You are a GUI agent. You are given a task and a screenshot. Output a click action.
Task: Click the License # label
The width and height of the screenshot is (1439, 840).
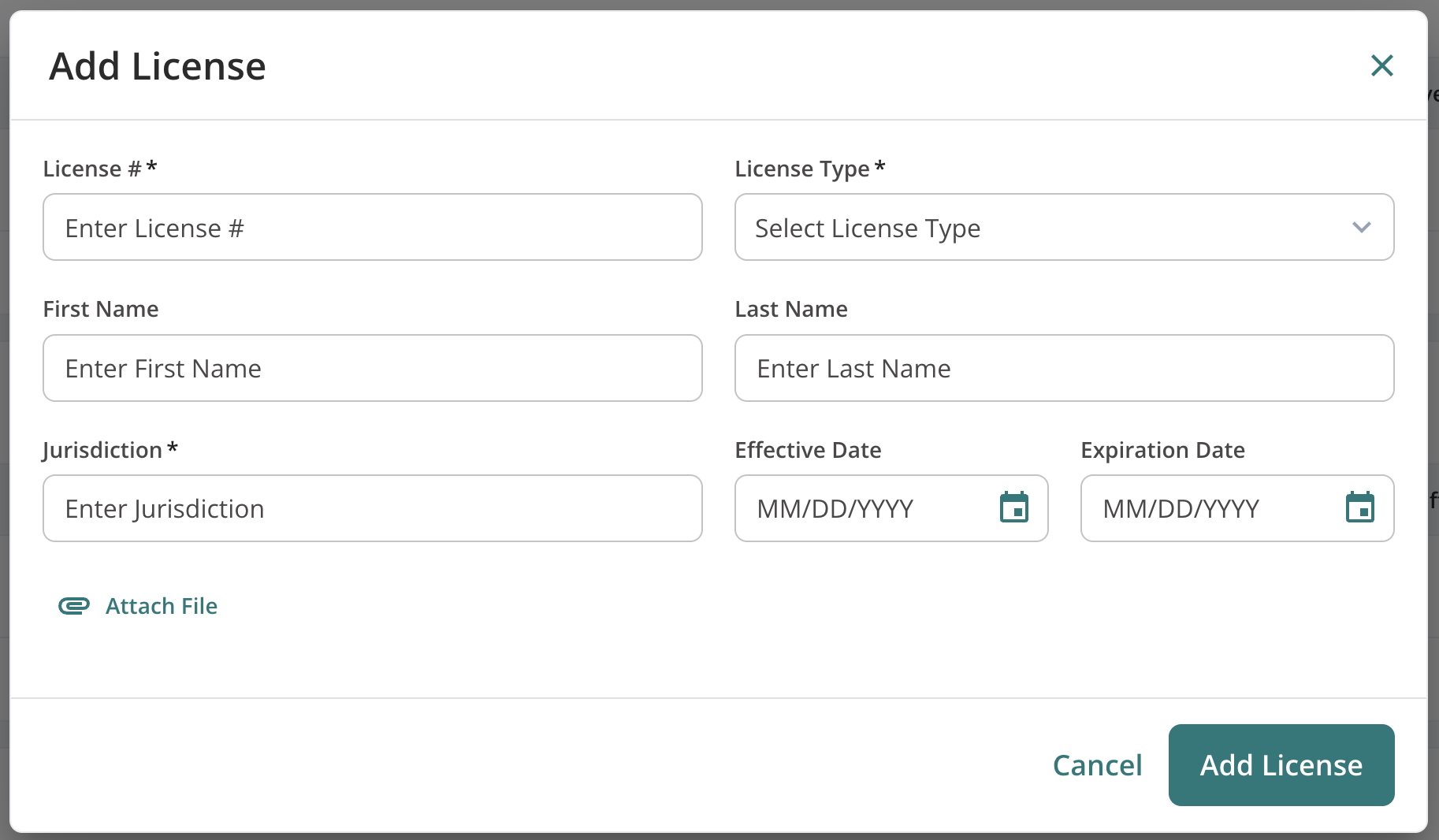click(100, 169)
